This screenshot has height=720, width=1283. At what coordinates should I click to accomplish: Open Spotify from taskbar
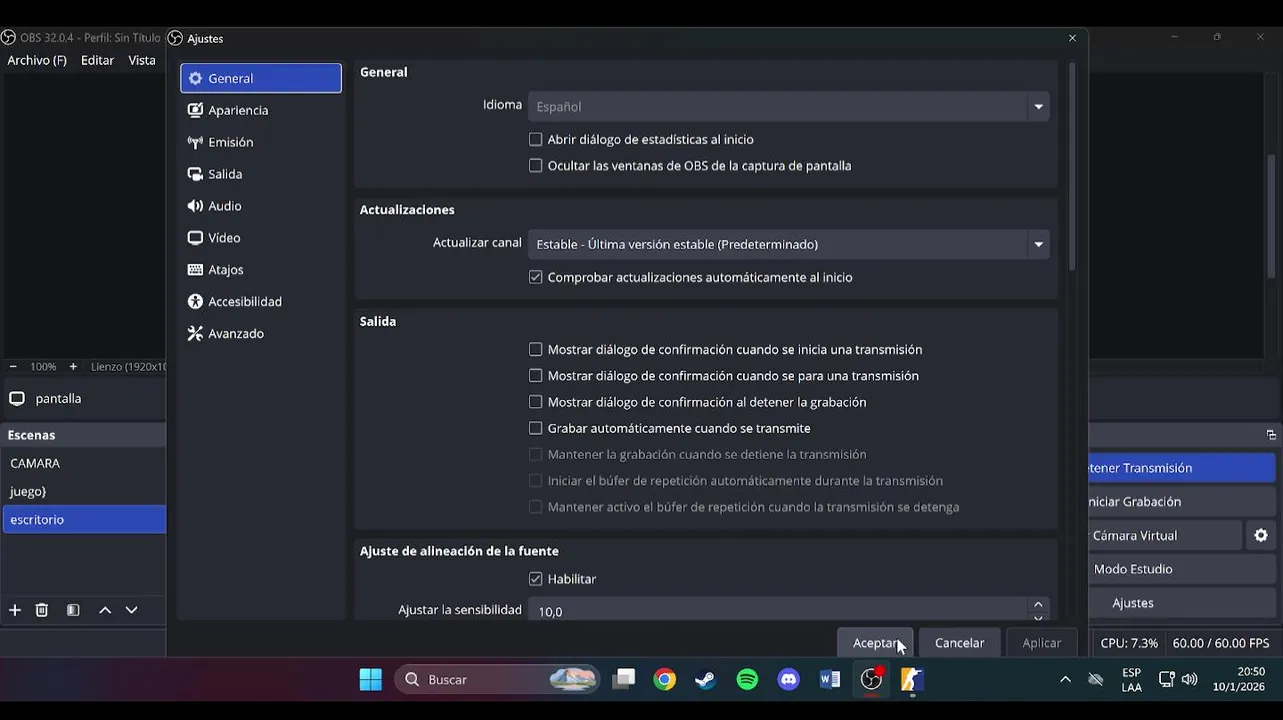747,680
